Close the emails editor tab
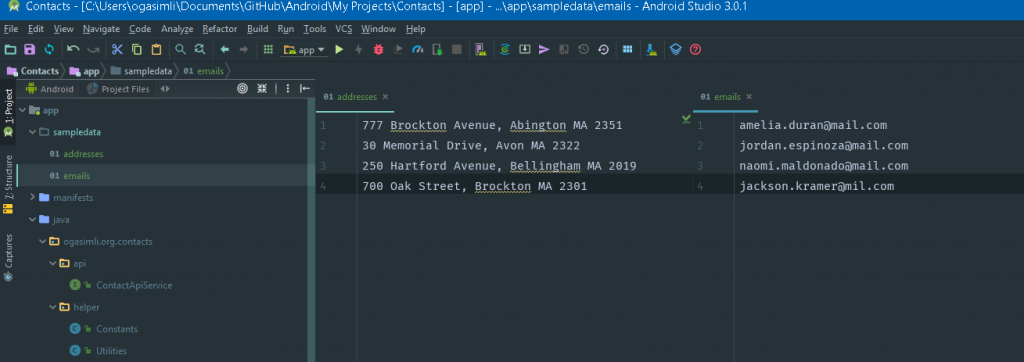This screenshot has height=362, width=1024. click(x=749, y=97)
